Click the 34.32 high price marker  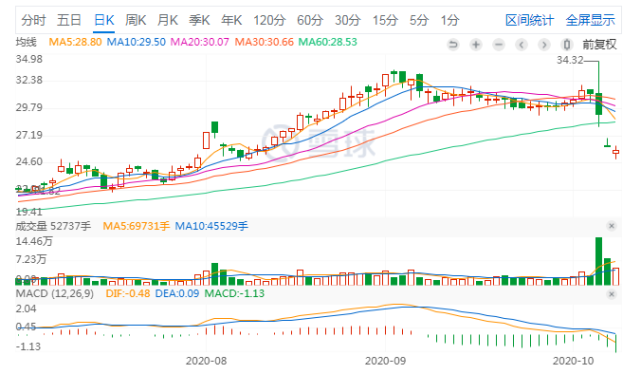click(x=570, y=60)
